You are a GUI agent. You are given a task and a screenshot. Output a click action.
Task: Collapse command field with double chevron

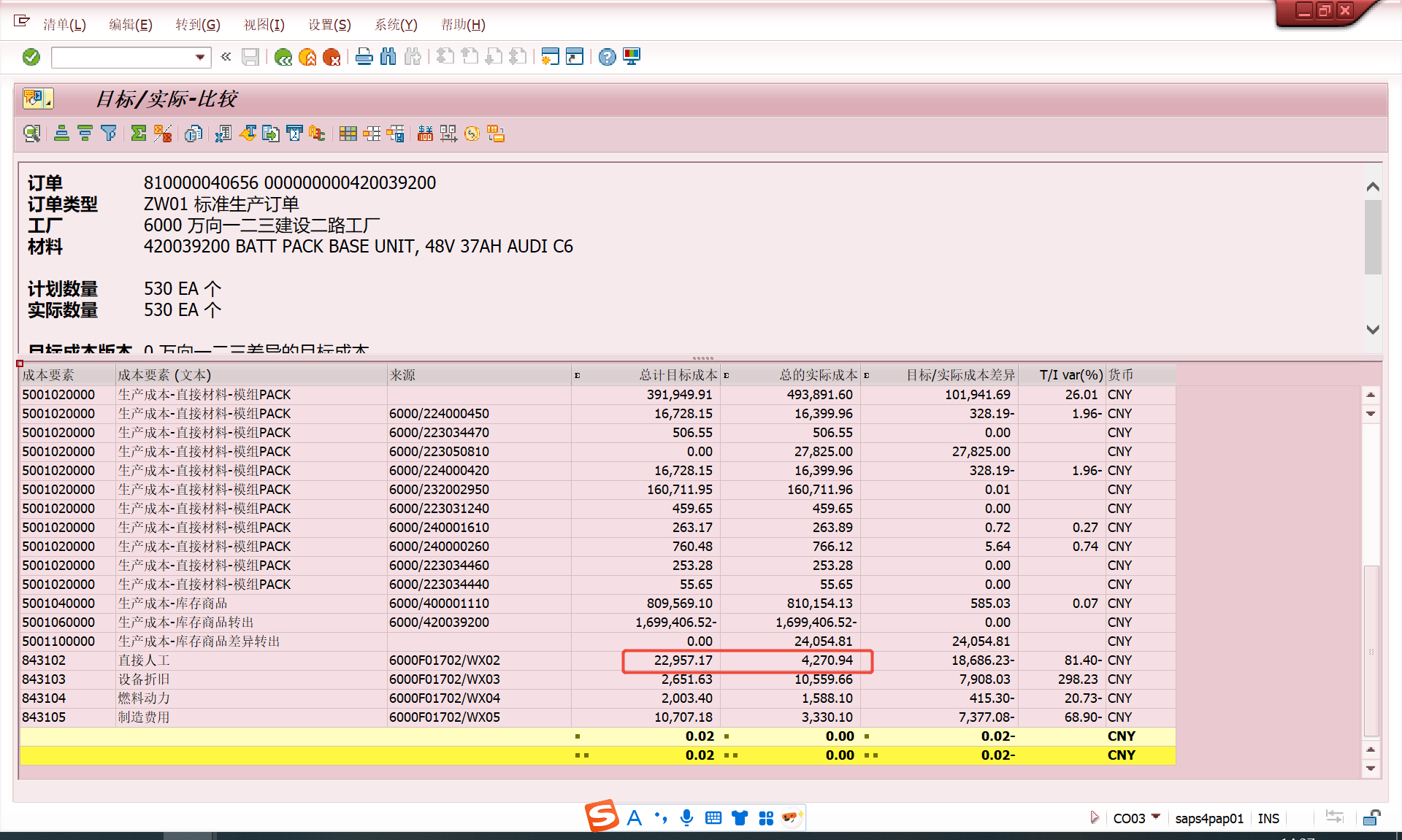[226, 57]
